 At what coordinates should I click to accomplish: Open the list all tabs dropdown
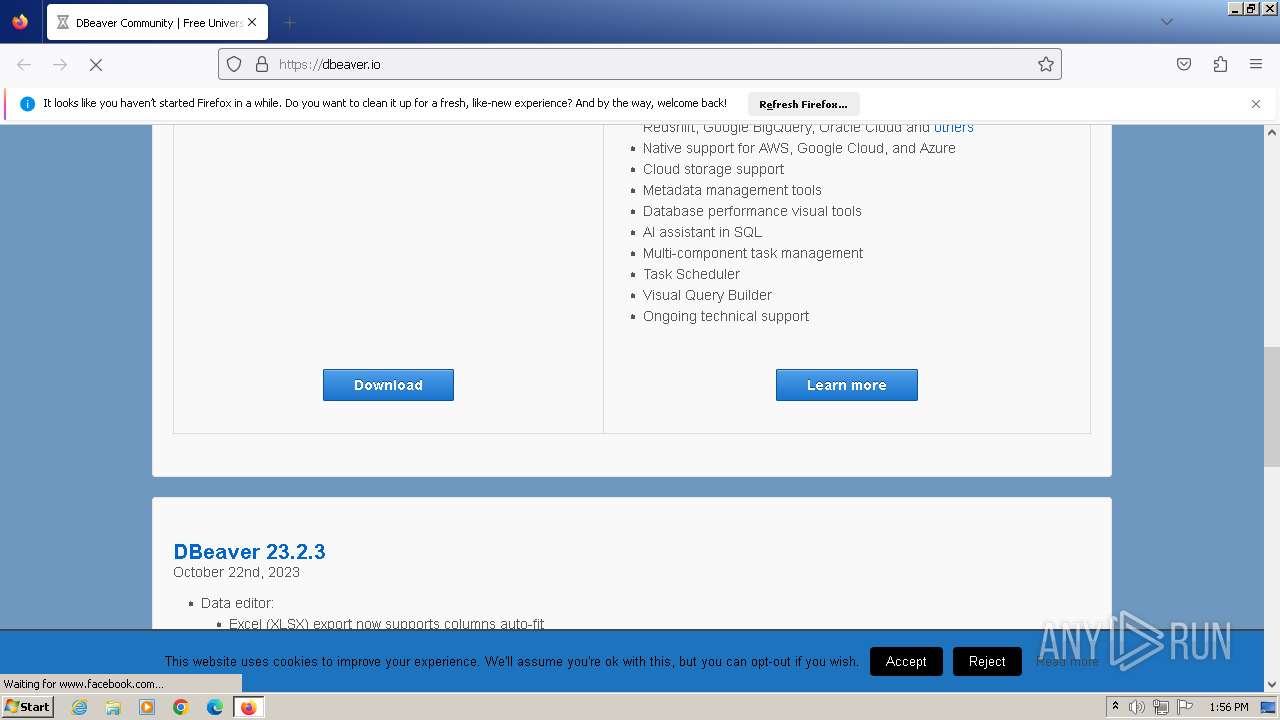[x=1166, y=22]
